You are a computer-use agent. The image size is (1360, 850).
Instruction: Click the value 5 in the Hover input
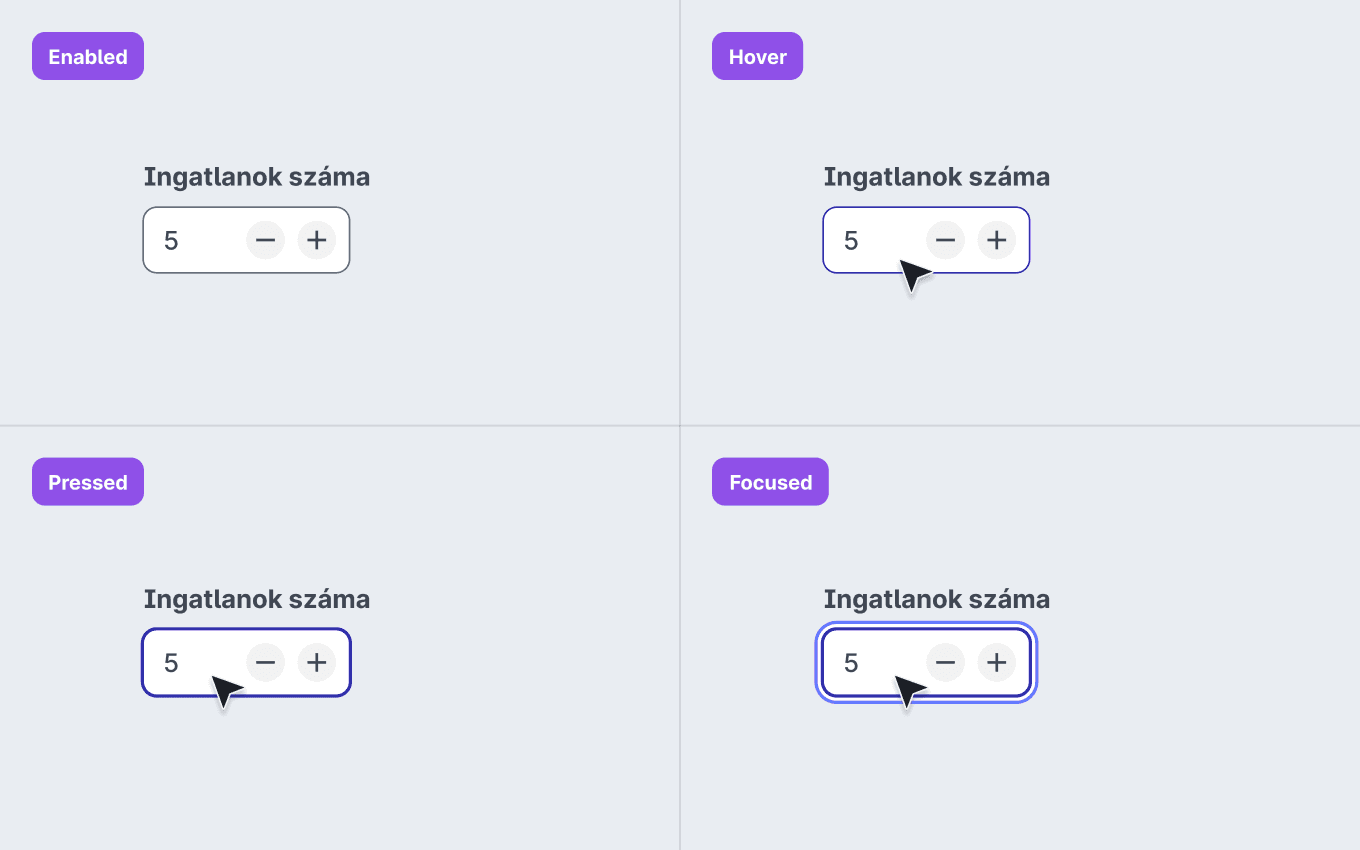tap(851, 241)
